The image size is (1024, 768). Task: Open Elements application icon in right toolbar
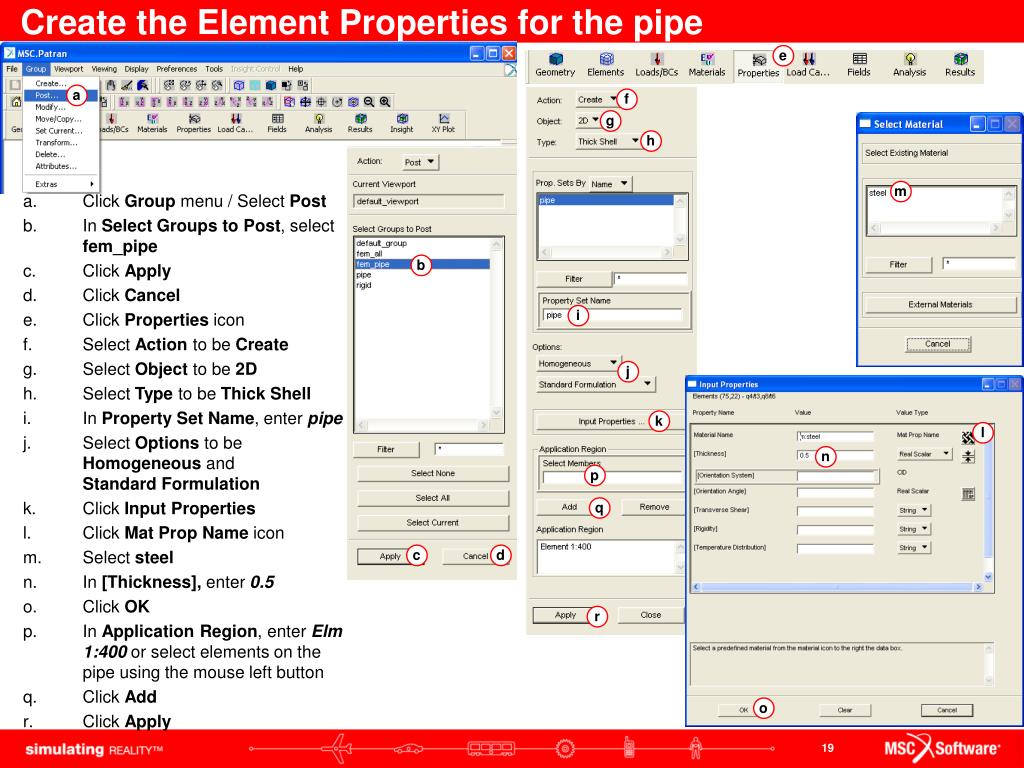pyautogui.click(x=605, y=65)
